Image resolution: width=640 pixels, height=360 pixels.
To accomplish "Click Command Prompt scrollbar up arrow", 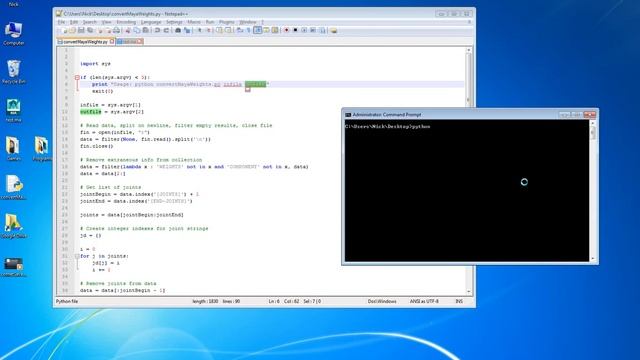I will point(593,123).
